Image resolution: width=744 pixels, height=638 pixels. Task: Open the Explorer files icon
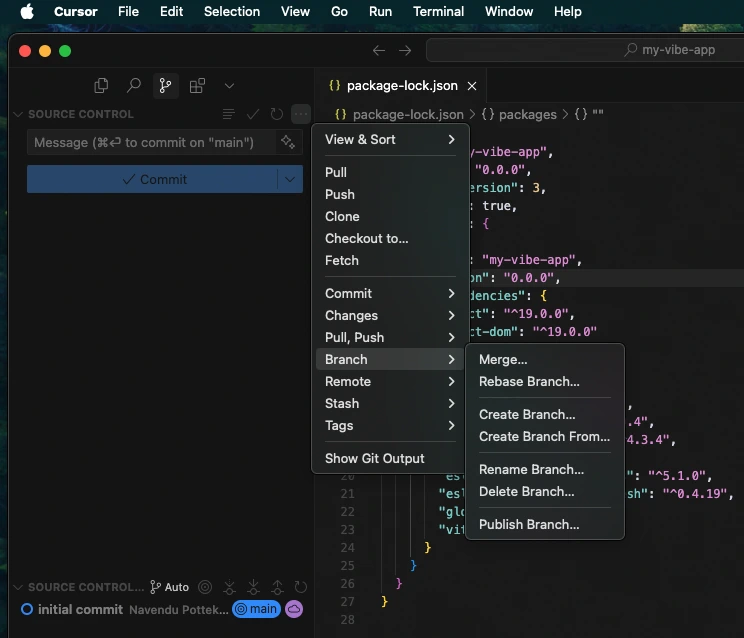(101, 86)
